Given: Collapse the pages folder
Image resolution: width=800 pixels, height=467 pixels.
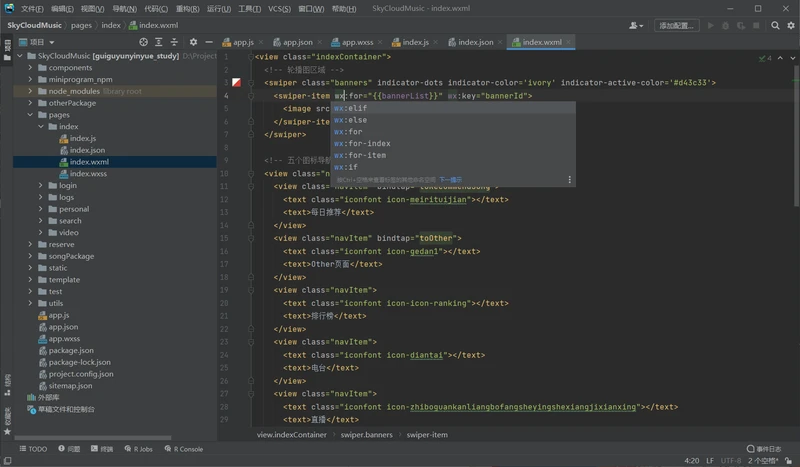Looking at the screenshot, I should coord(30,115).
